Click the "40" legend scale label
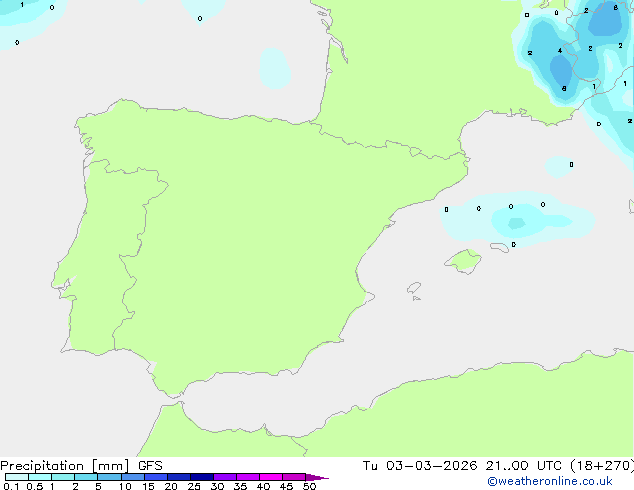The image size is (634, 490). click(x=263, y=486)
